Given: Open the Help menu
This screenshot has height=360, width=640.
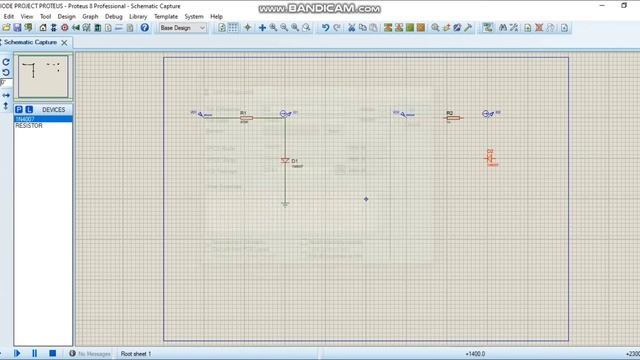Looking at the screenshot, I should click(x=216, y=17).
